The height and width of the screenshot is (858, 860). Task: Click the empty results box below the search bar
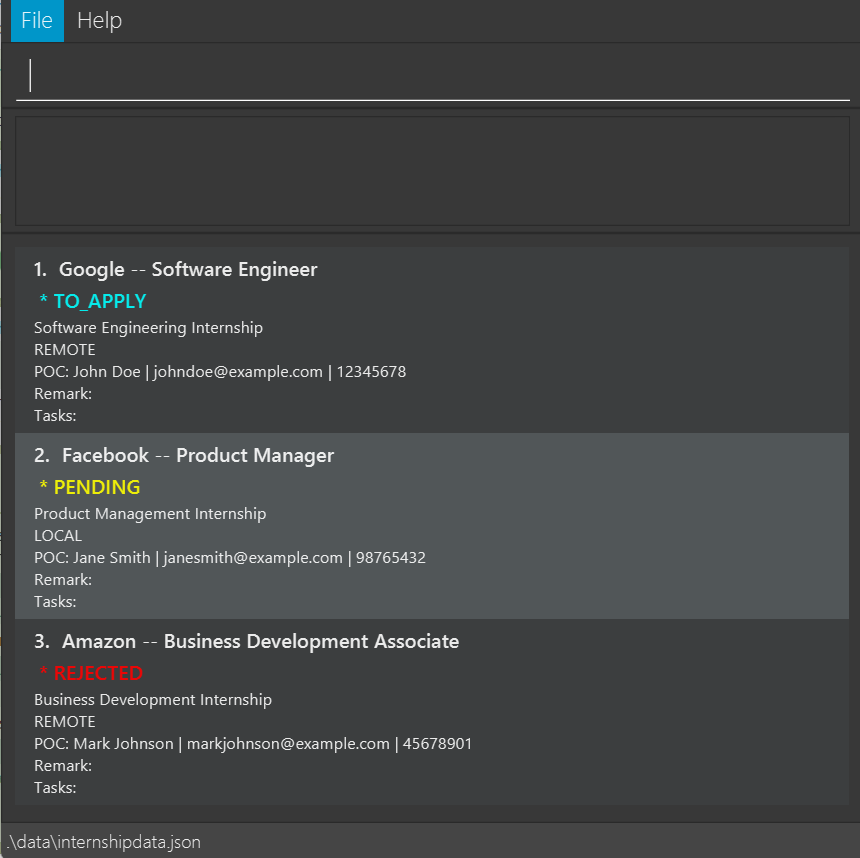point(430,170)
